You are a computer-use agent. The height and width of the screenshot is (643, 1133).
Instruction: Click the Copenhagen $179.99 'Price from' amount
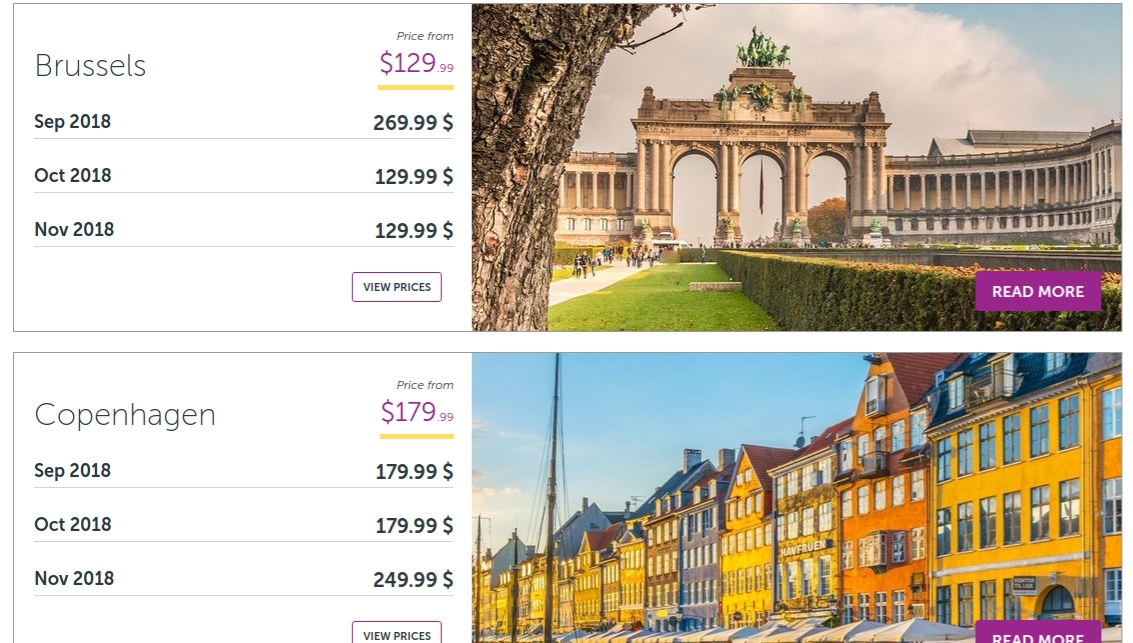tap(417, 412)
